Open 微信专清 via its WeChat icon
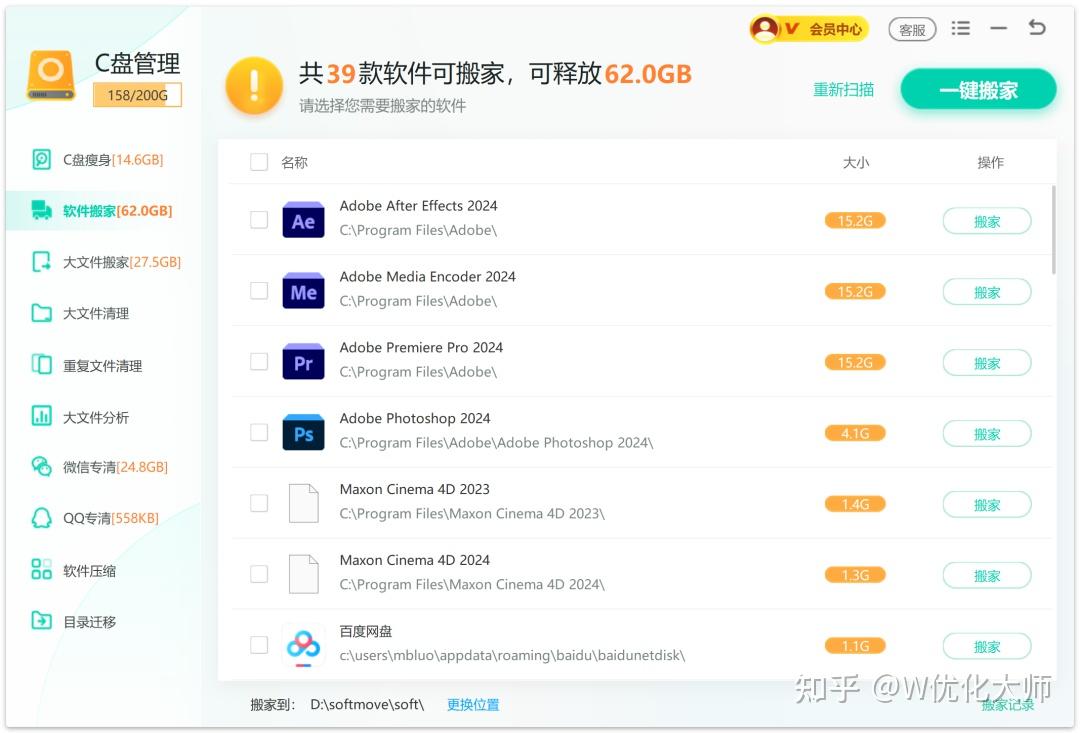Image resolution: width=1080 pixels, height=733 pixels. click(41, 466)
